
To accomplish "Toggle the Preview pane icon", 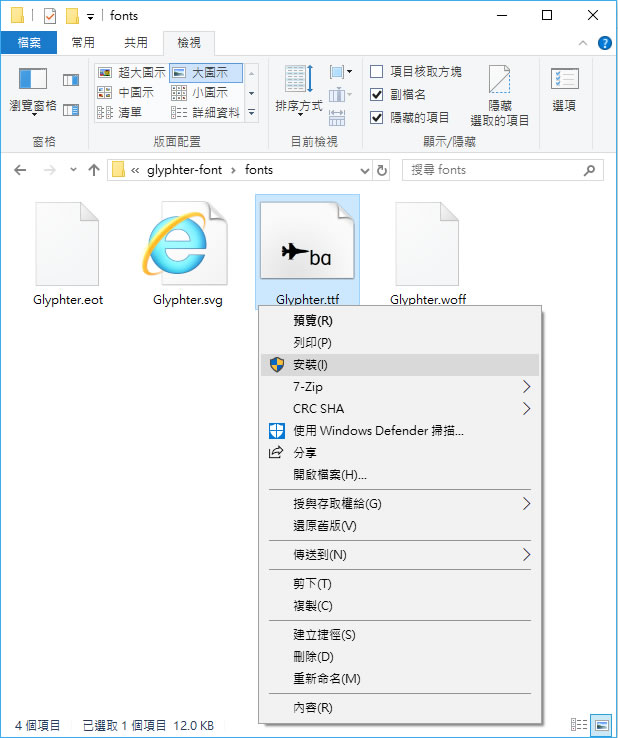I will pos(71,80).
